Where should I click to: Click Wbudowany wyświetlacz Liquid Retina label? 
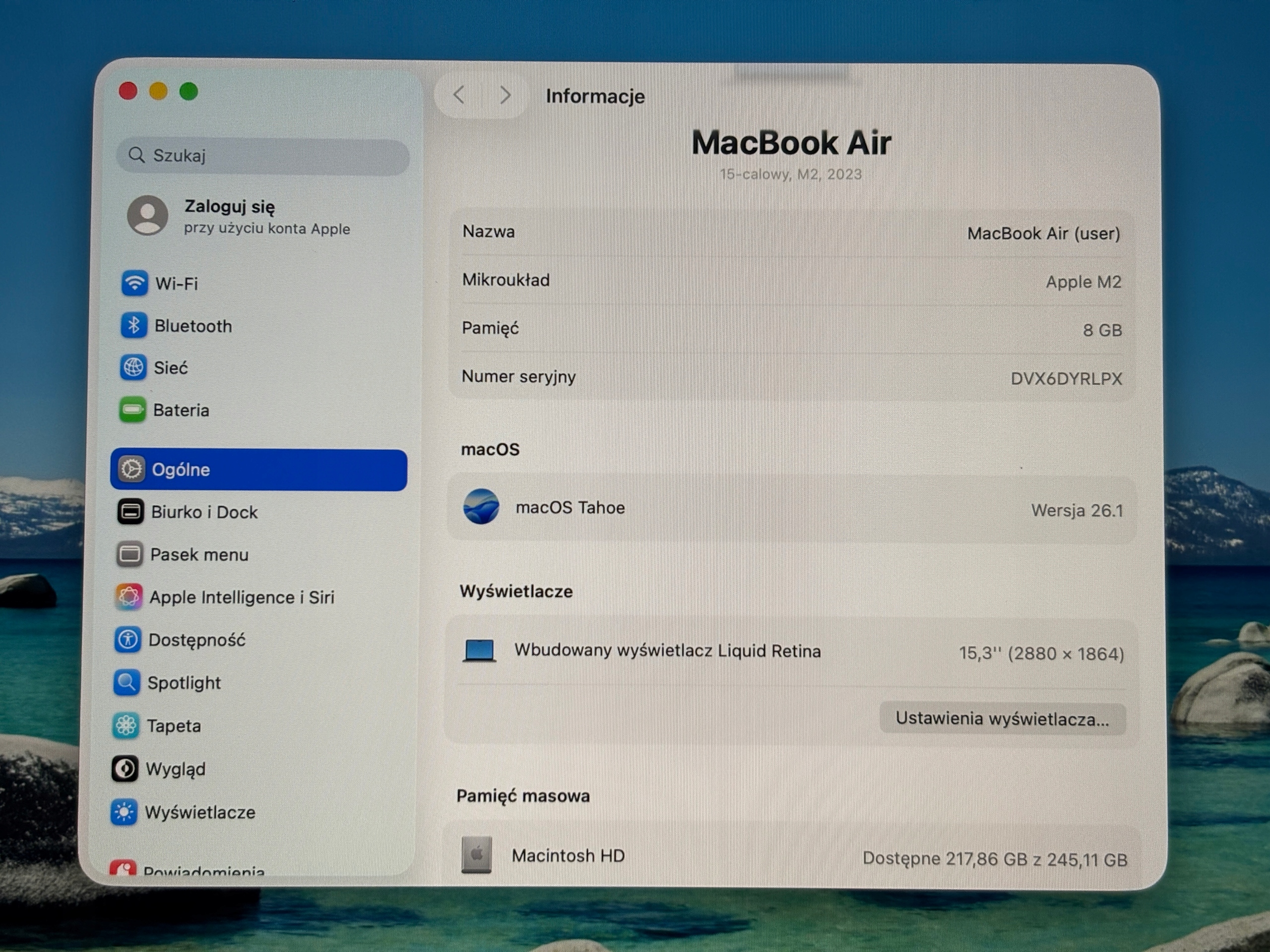[667, 651]
